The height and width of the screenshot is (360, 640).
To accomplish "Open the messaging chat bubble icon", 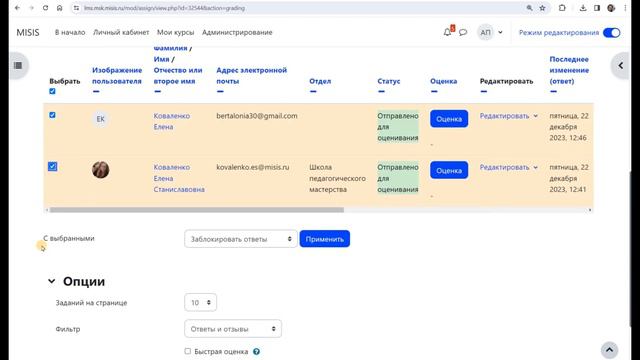I will pyautogui.click(x=463, y=32).
